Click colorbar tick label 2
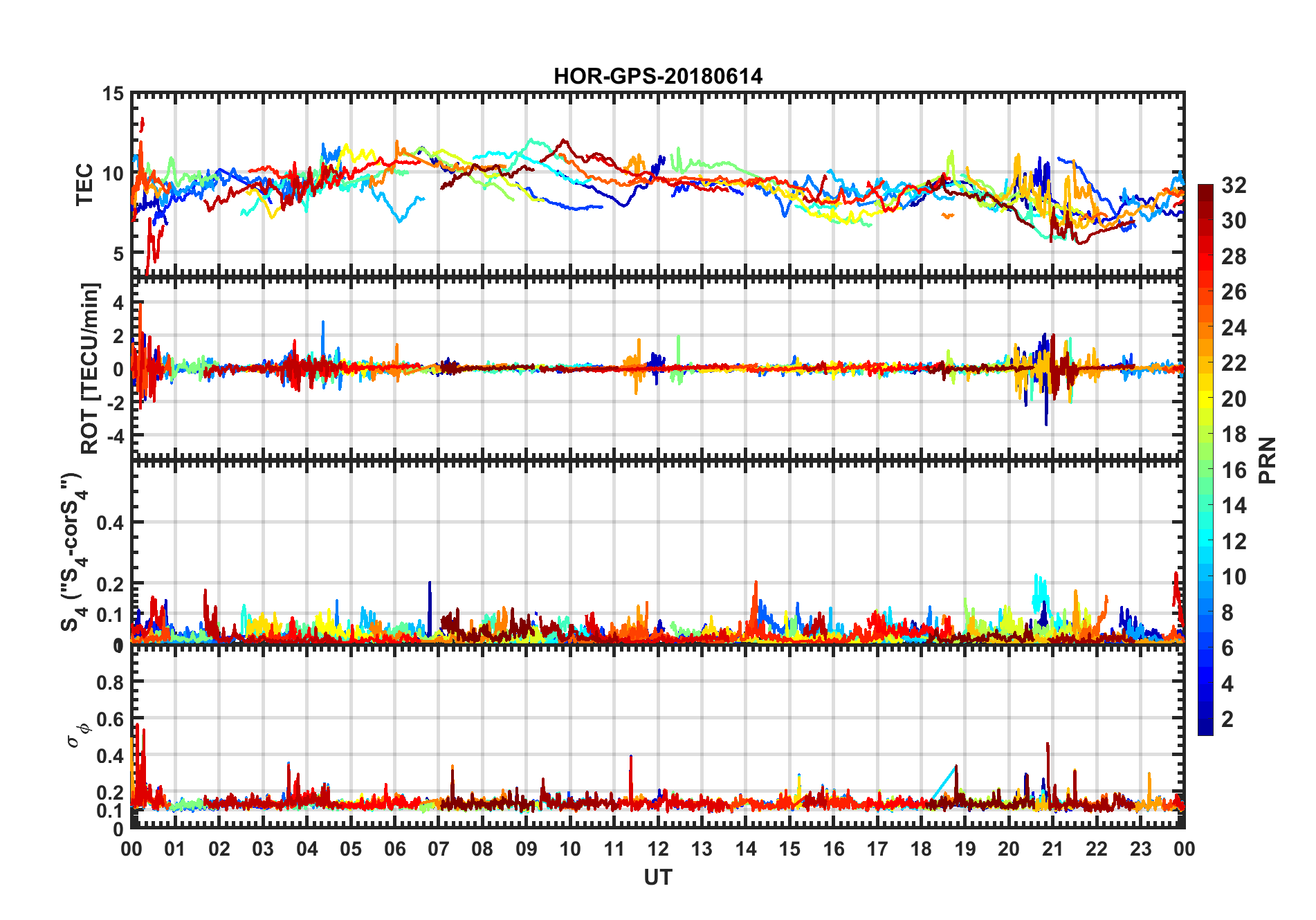Image resolution: width=1316 pixels, height=920 pixels. [x=1227, y=719]
